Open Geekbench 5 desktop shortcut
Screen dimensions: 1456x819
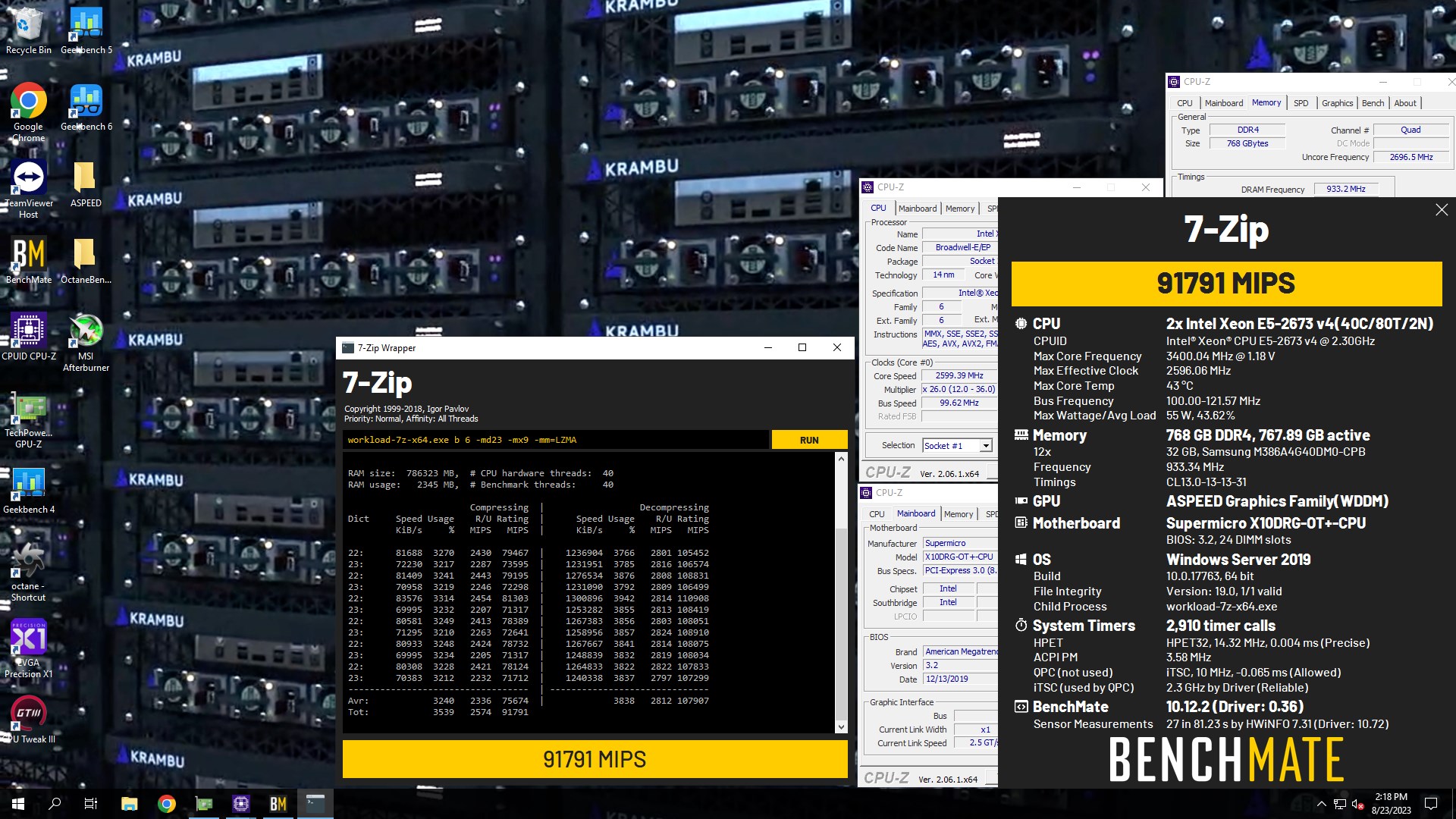[x=86, y=30]
